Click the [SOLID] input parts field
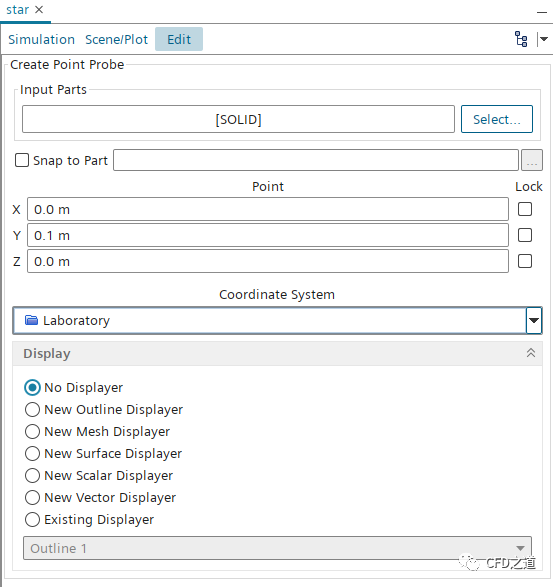This screenshot has width=553, height=587. click(x=238, y=119)
